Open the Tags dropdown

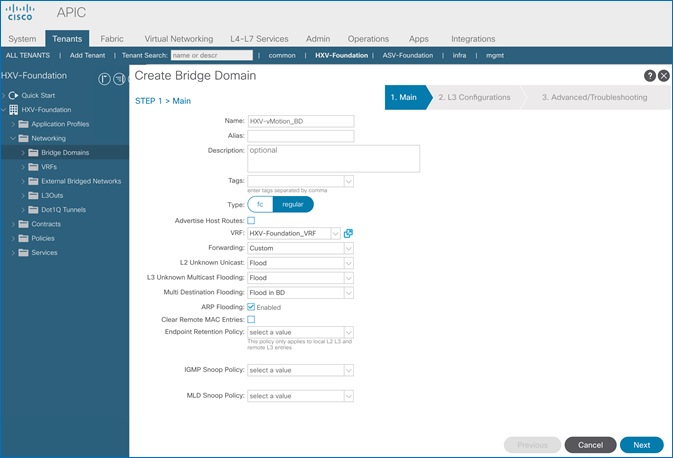click(x=349, y=181)
